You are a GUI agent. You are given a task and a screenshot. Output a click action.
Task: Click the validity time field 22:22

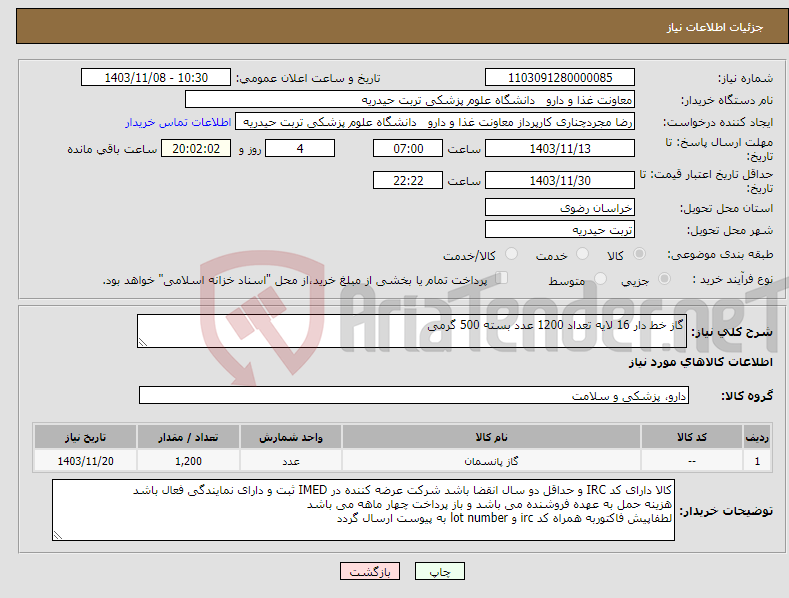click(x=408, y=180)
